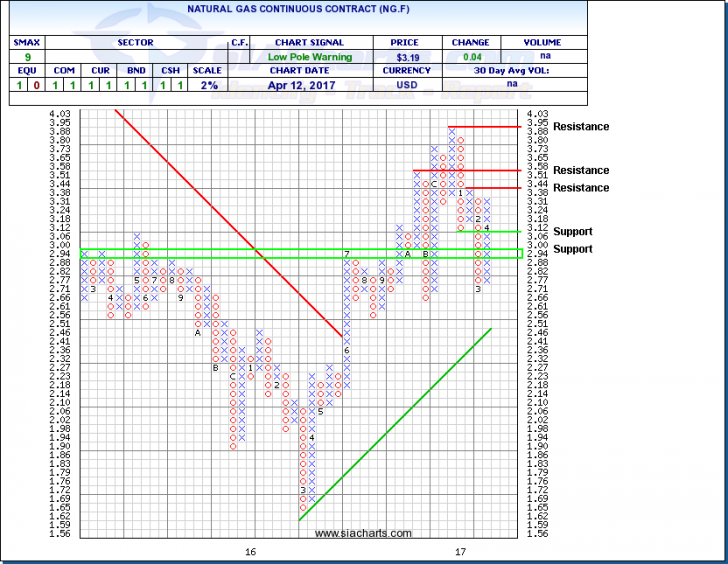The height and width of the screenshot is (564, 728).
Task: Click the chart title Natural Gas Continuous Contract
Action: (x=294, y=9)
